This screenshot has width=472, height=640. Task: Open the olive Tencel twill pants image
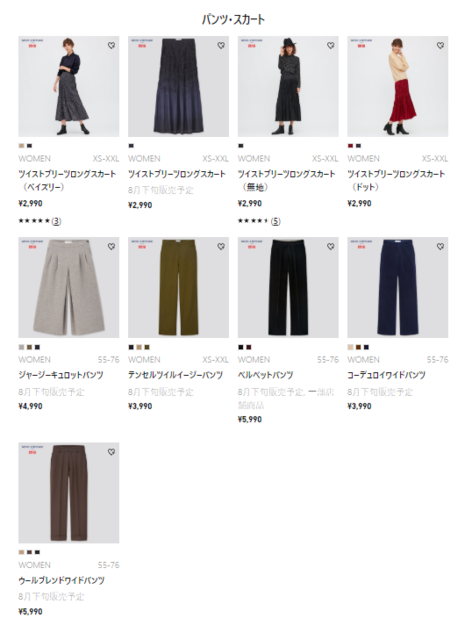(x=178, y=287)
